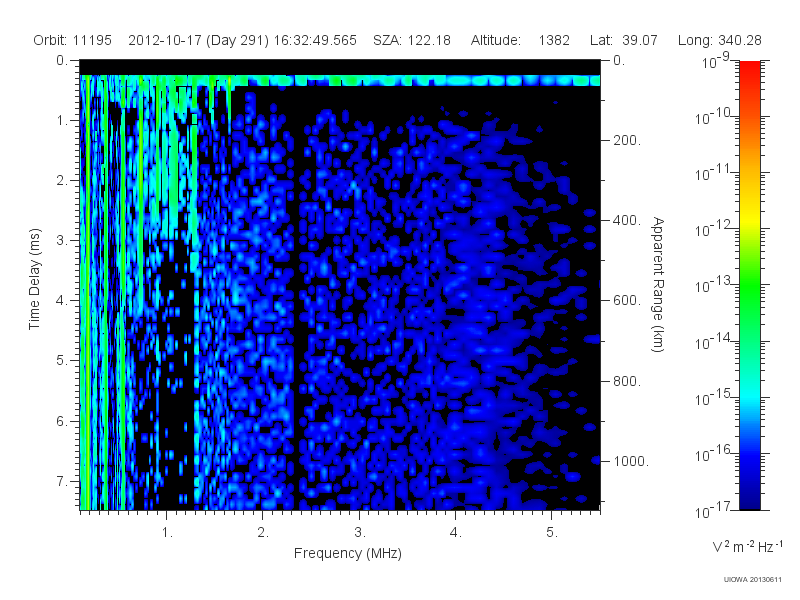The image size is (800, 600).
Task: Click the Lat: 39.07 header value
Action: tap(623, 40)
